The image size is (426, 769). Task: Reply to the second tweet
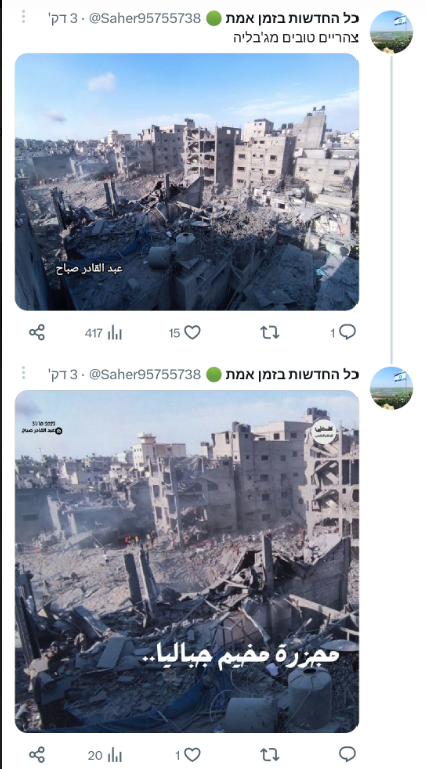pos(347,754)
